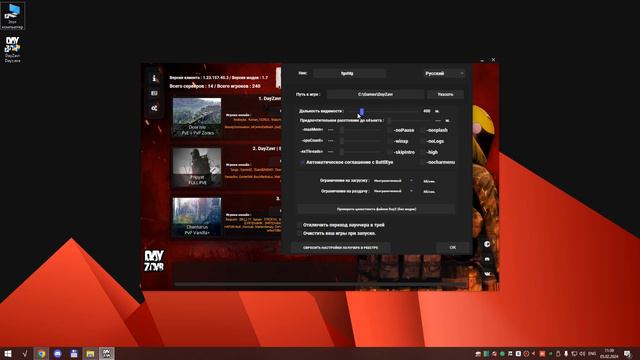
Task: Minimize the DayZavr launcher window
Action: click(x=482, y=60)
